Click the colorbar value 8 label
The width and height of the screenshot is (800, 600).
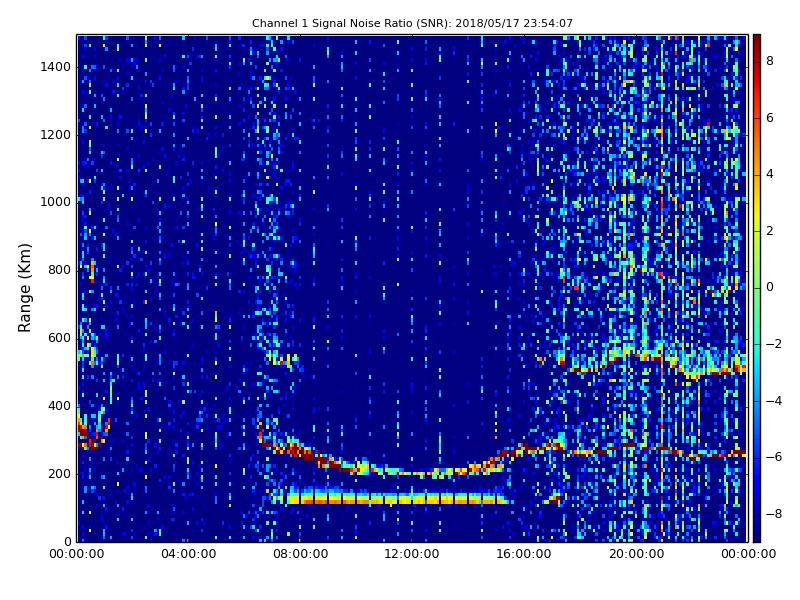pyautogui.click(x=770, y=61)
